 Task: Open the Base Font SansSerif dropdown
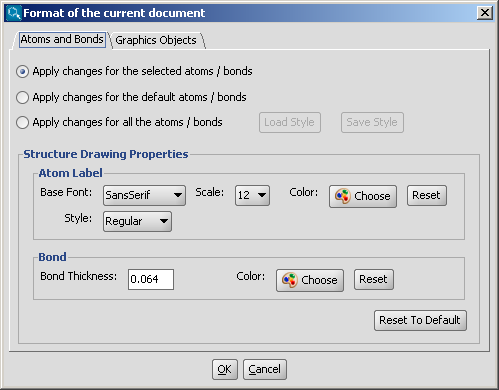coord(144,195)
